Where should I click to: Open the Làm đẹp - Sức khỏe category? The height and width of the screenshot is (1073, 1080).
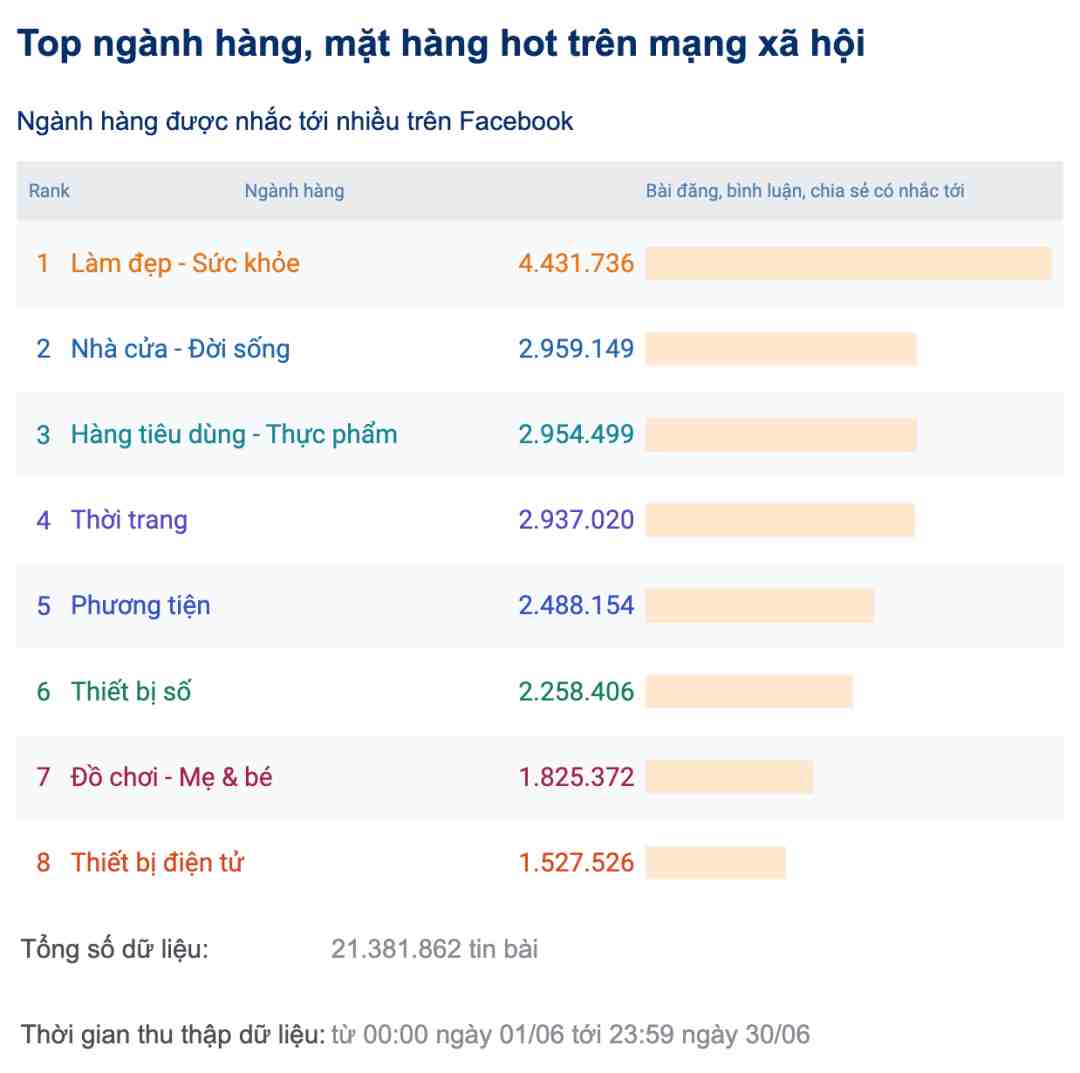[x=185, y=264]
